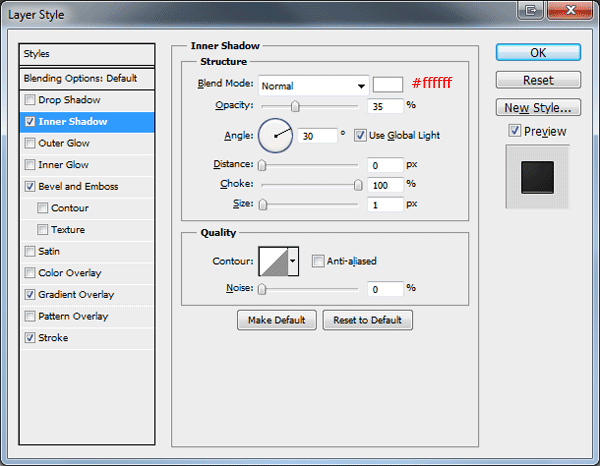The height and width of the screenshot is (466, 600).
Task: Click the New Style... button
Action: pos(538,108)
